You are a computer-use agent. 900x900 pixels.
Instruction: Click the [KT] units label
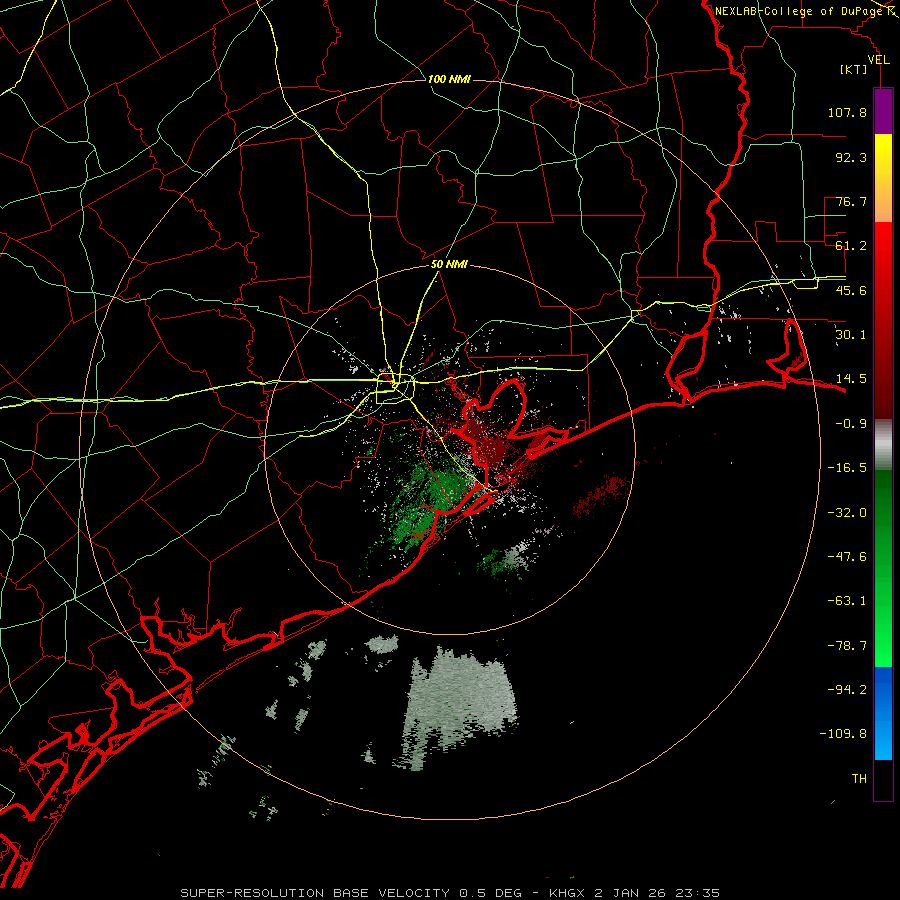click(854, 69)
